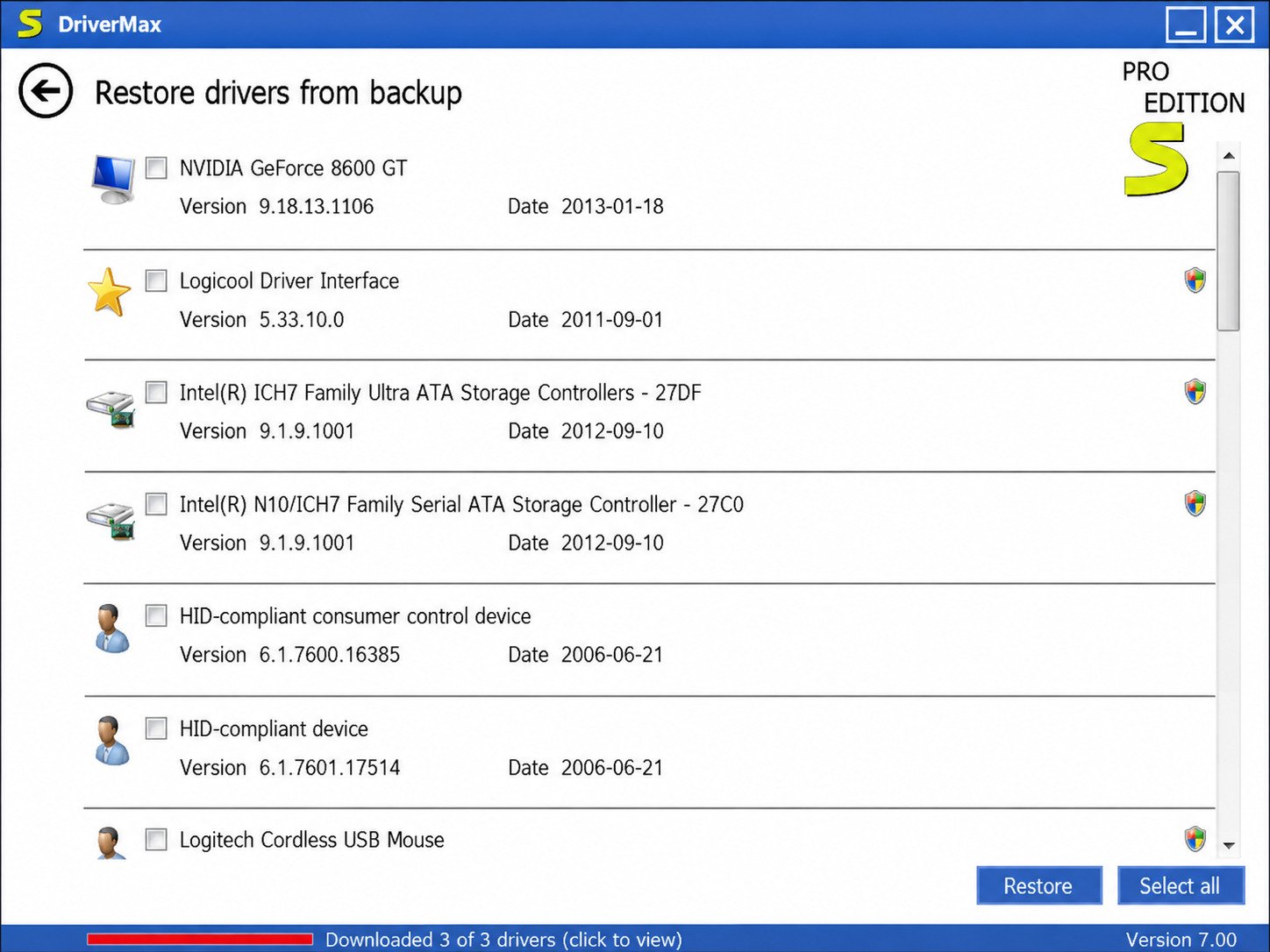This screenshot has height=952, width=1270.
Task: Close the DriverMax window
Action: pos(1234,25)
